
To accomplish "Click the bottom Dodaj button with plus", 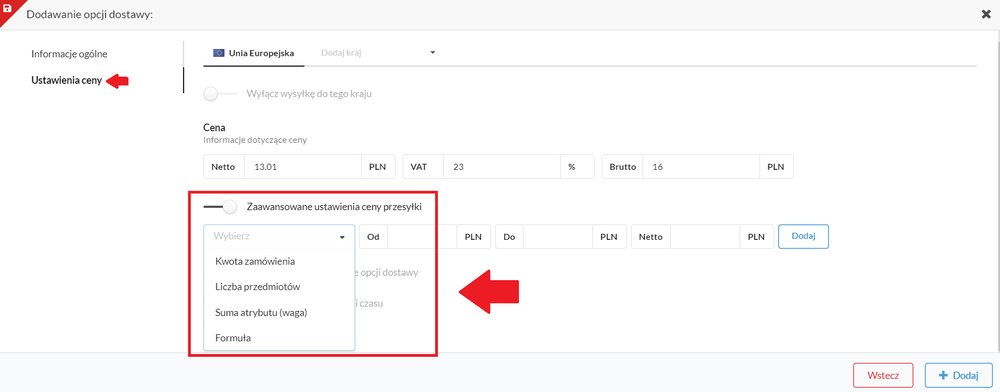I will tap(959, 375).
